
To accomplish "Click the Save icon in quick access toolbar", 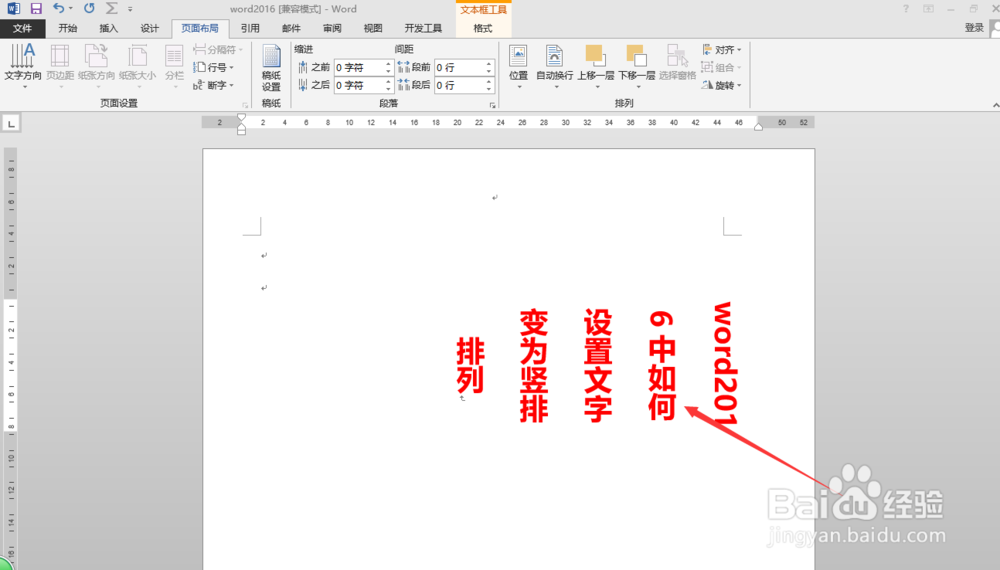I will (x=36, y=9).
